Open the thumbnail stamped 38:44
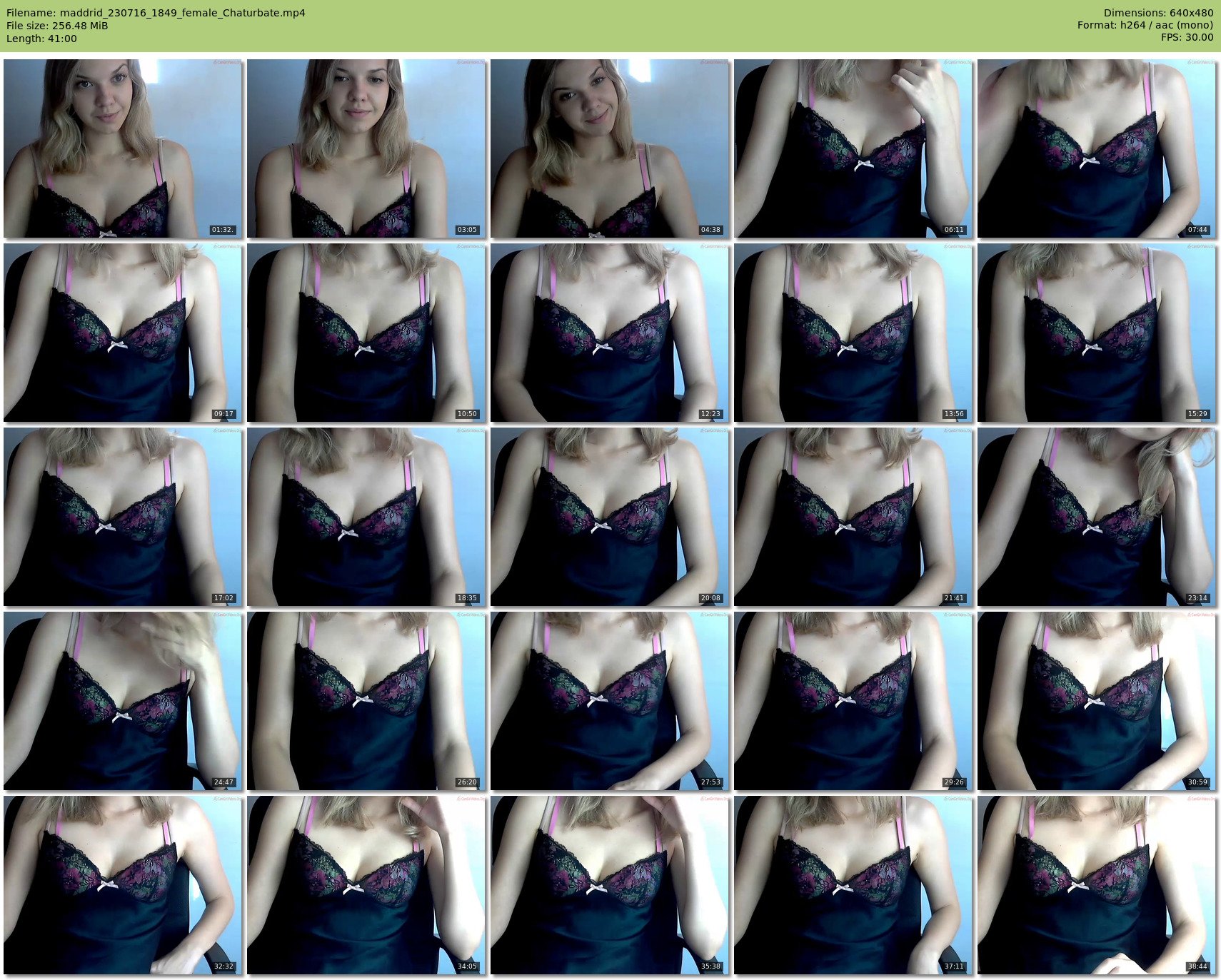This screenshot has height=980, width=1221. click(x=1097, y=885)
